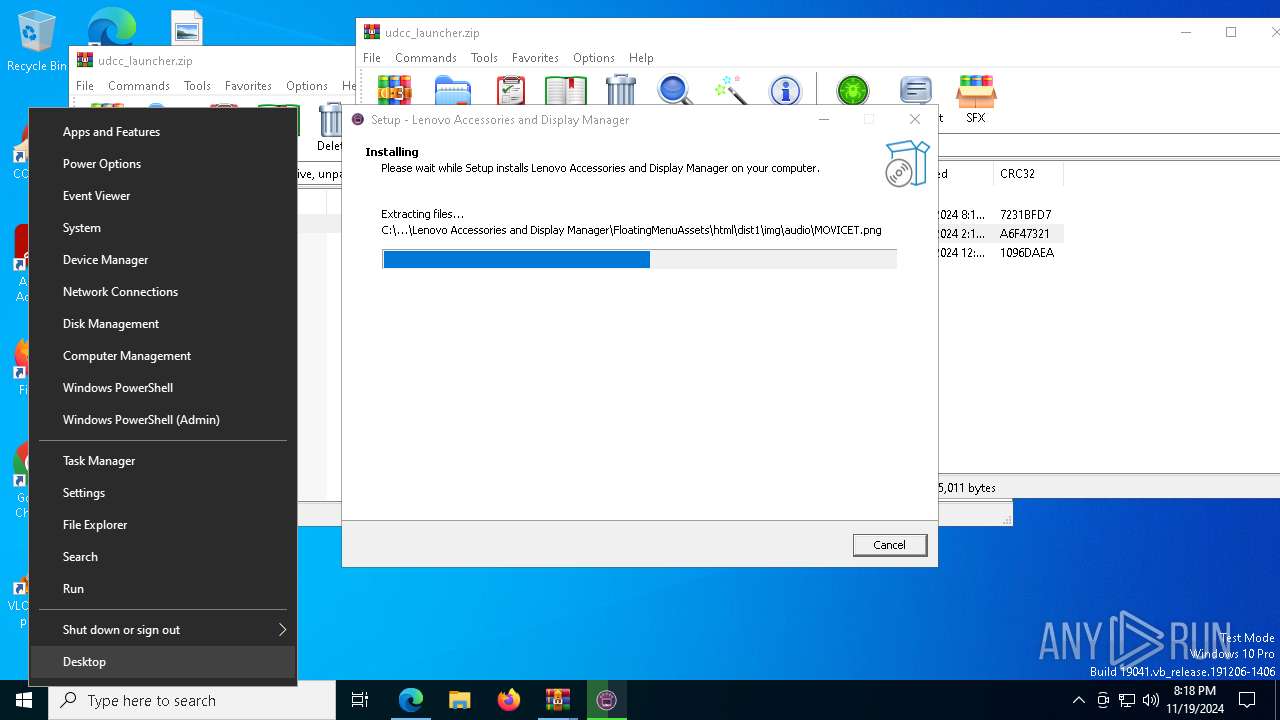Cancel the Lenovo setup installation
Screen dimensions: 1280x720
889,545
